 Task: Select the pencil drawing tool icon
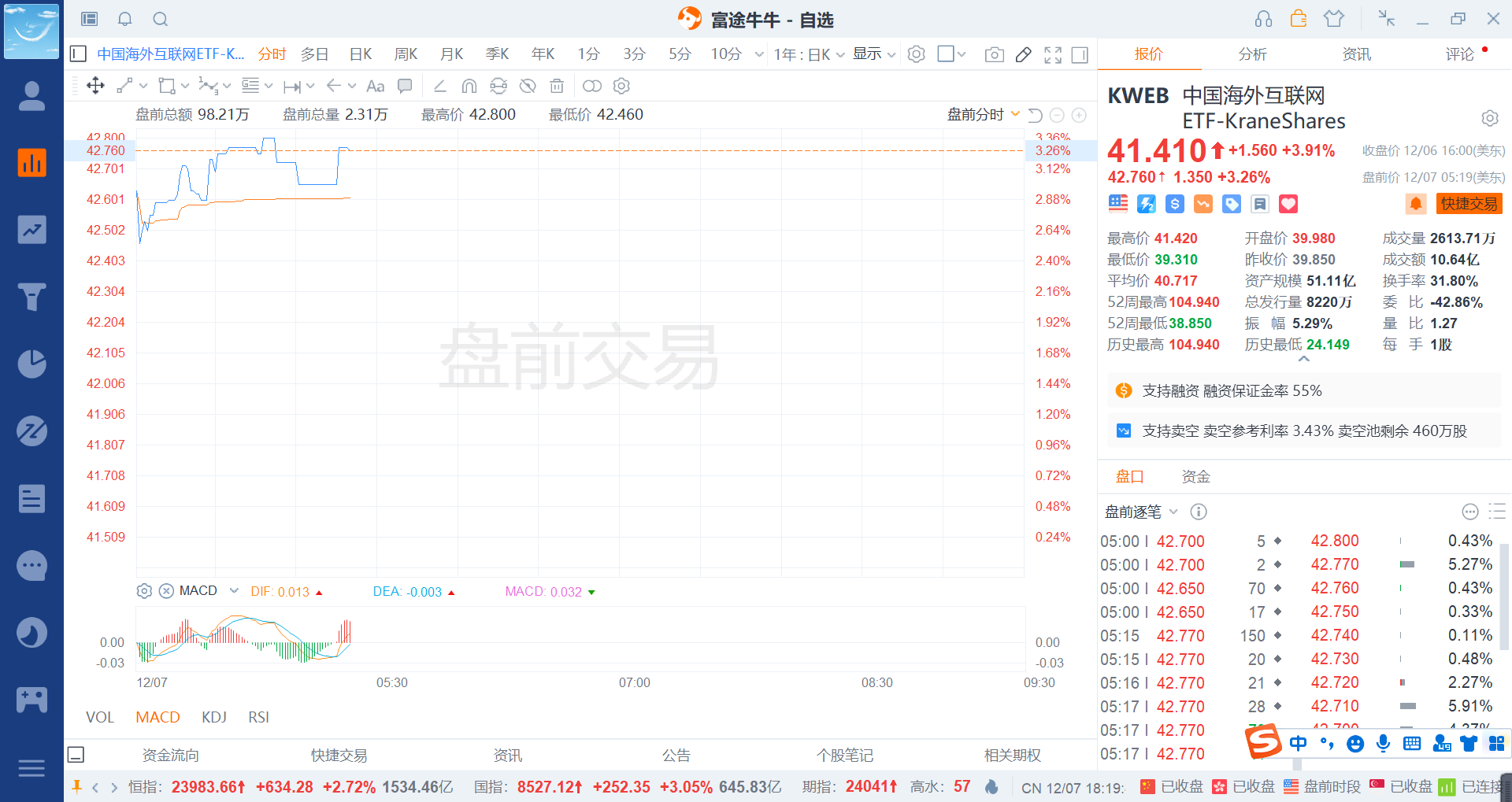[1024, 54]
